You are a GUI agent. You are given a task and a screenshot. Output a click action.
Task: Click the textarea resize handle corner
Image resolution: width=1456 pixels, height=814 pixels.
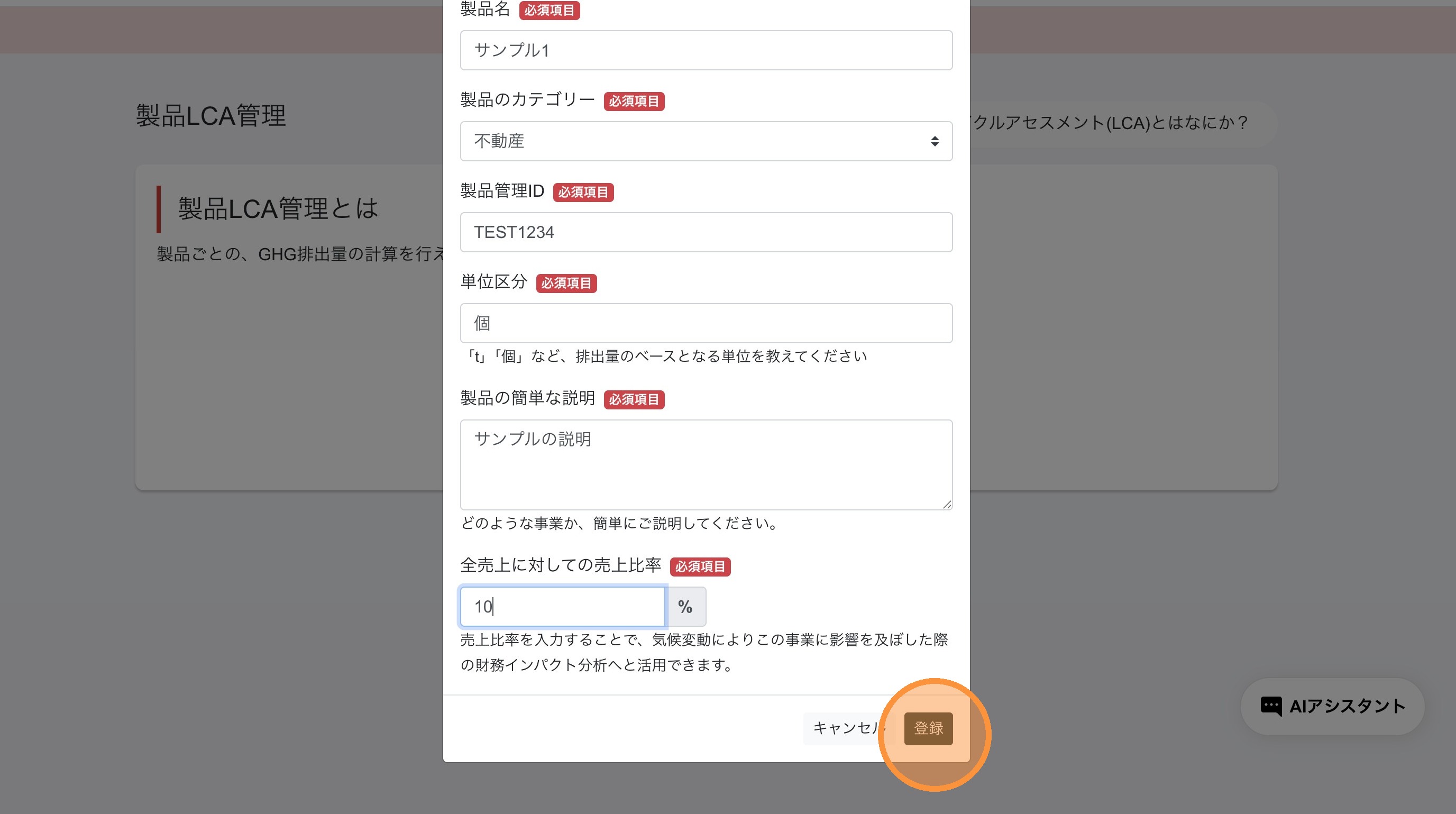pos(947,504)
